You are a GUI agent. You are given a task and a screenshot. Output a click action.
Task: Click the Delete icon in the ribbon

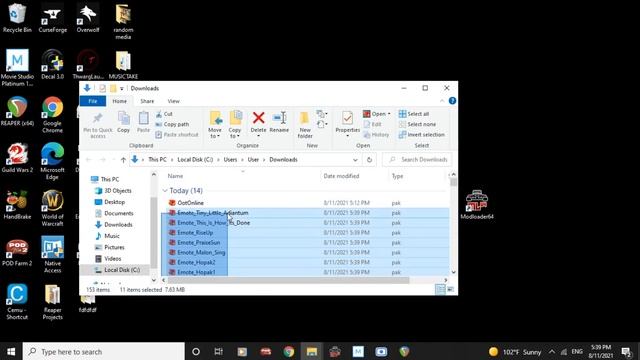pos(258,118)
